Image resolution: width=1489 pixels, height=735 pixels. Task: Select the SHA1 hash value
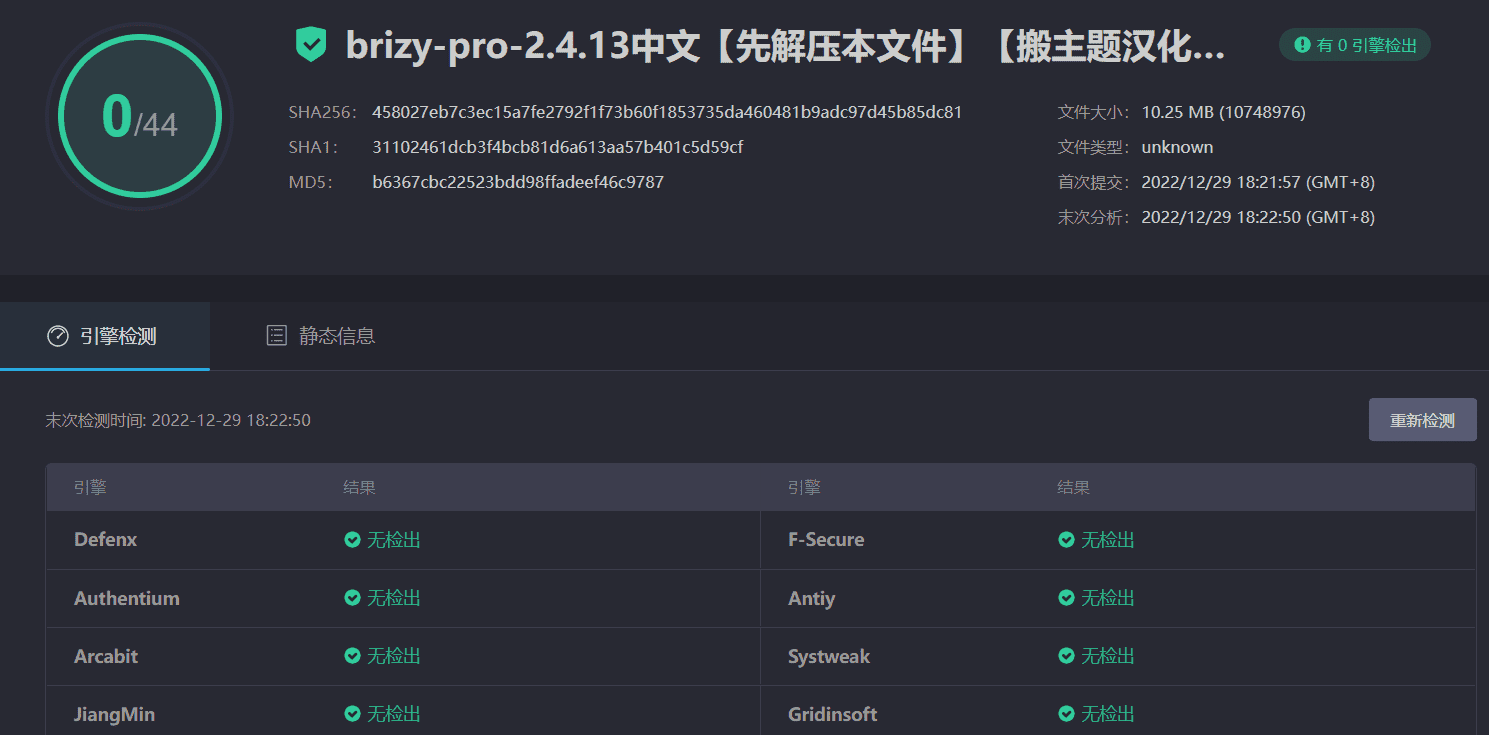(x=558, y=147)
